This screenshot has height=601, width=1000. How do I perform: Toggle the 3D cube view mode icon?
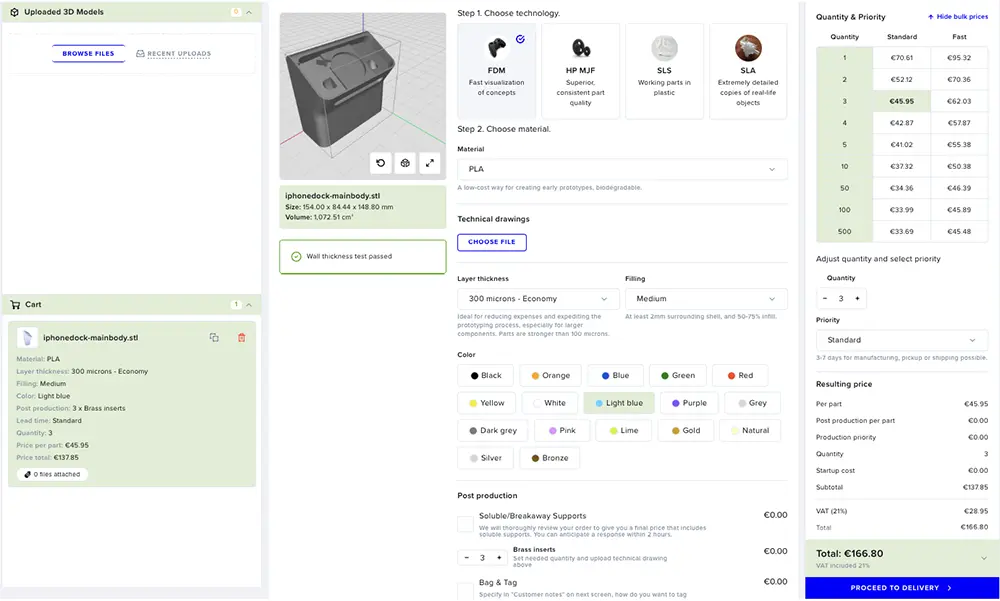[x=405, y=163]
